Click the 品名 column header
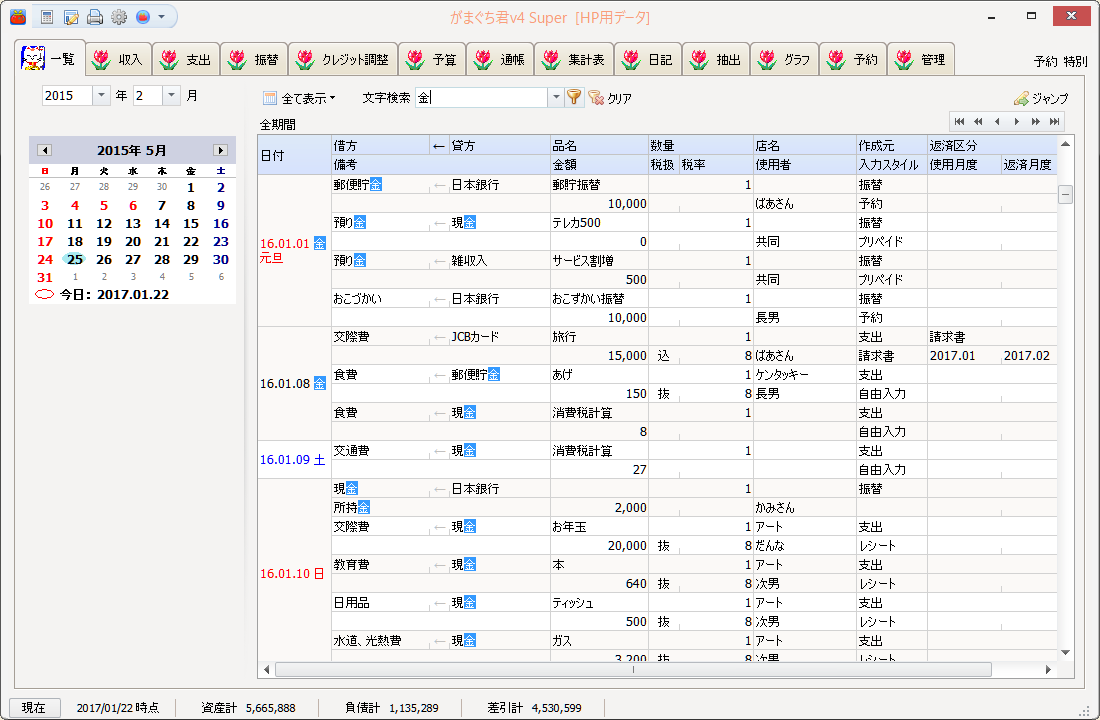The image size is (1100, 720). (x=600, y=145)
